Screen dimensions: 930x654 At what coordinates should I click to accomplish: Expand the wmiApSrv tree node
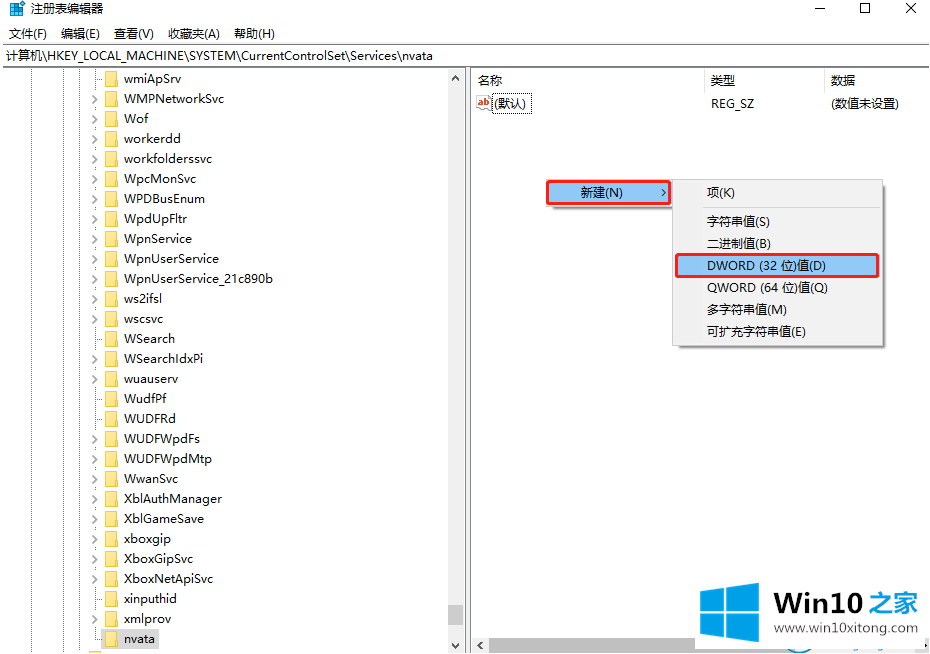[x=95, y=78]
